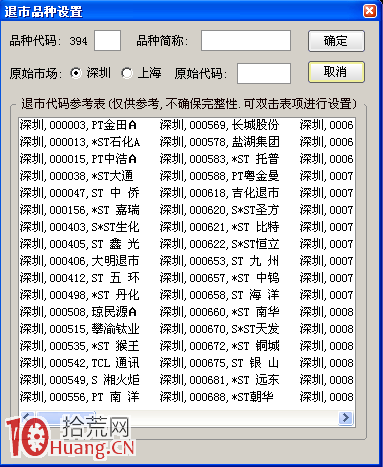Select row 000670, S*ST天发

pyautogui.click(x=219, y=329)
